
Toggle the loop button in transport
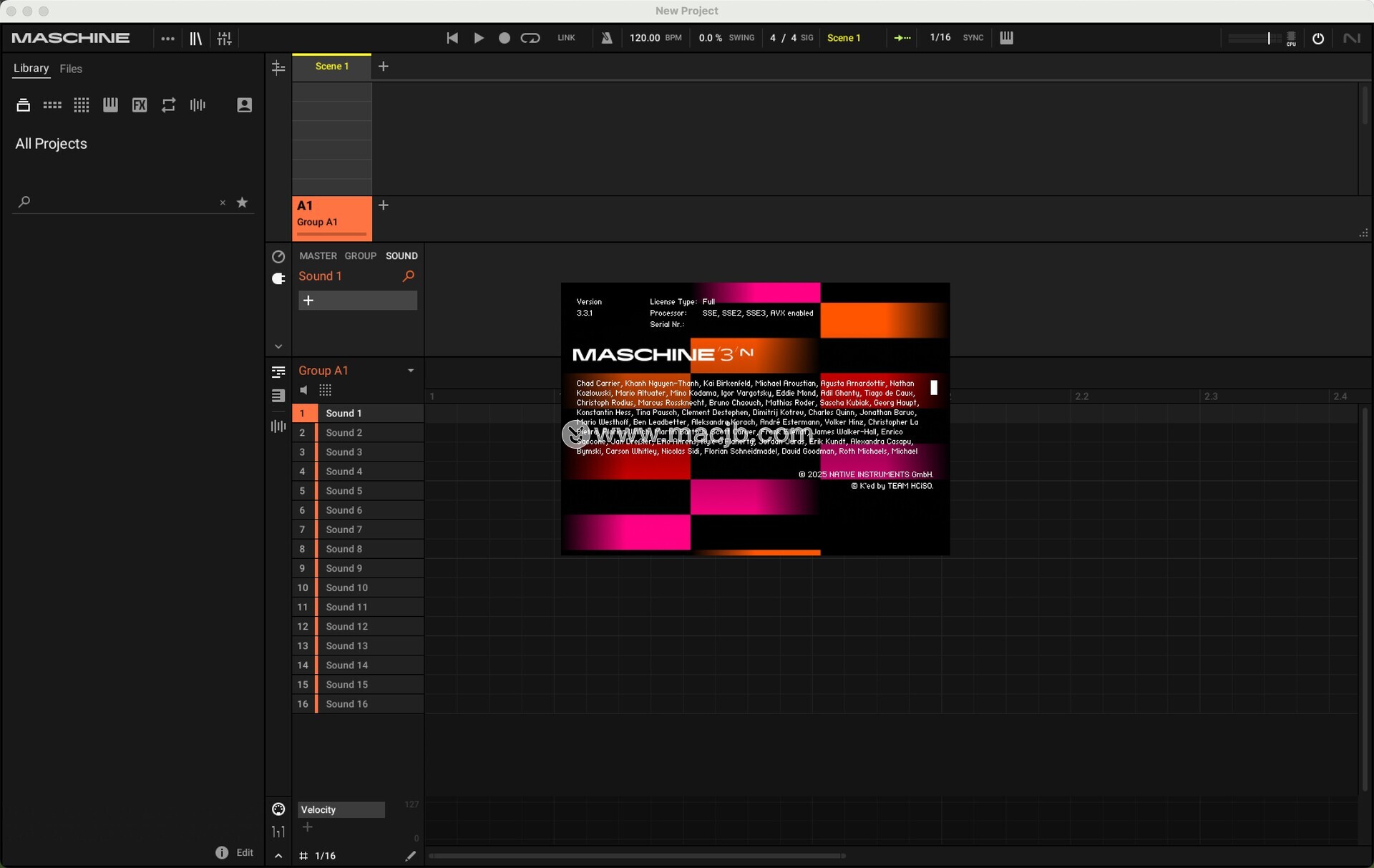[530, 38]
